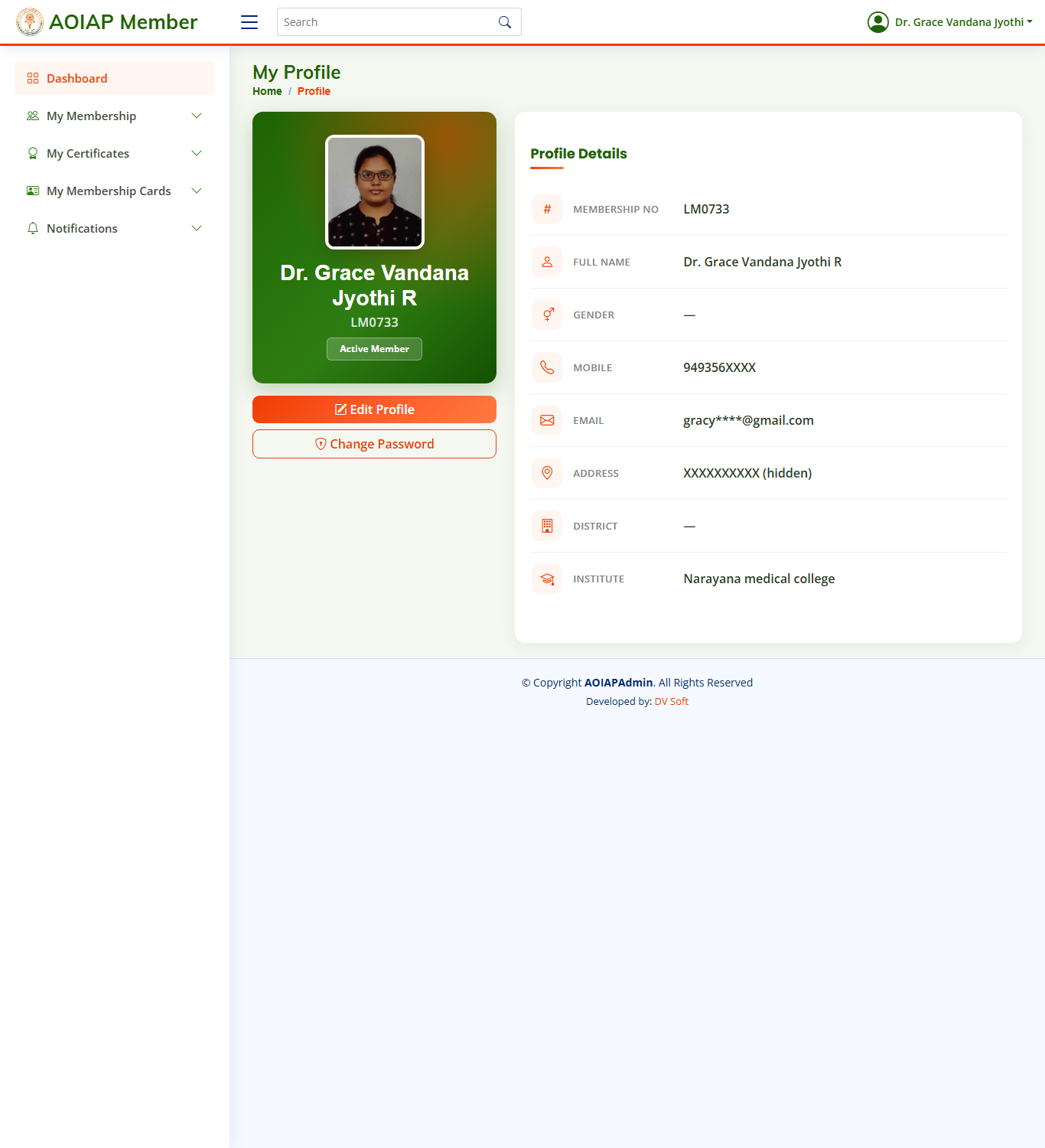
Task: Open the My Membership Cards menu item
Action: tap(115, 191)
